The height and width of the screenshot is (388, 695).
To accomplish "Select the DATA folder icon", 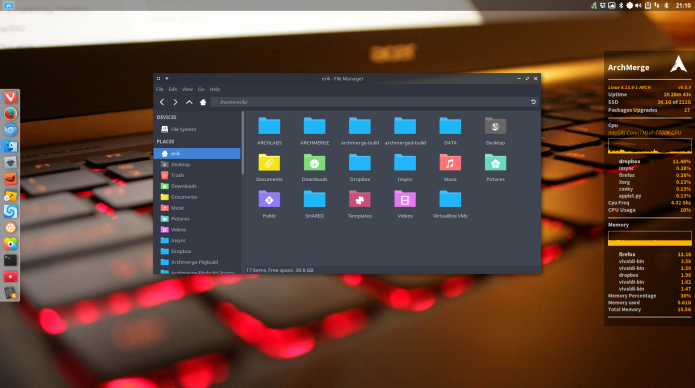I will [450, 126].
